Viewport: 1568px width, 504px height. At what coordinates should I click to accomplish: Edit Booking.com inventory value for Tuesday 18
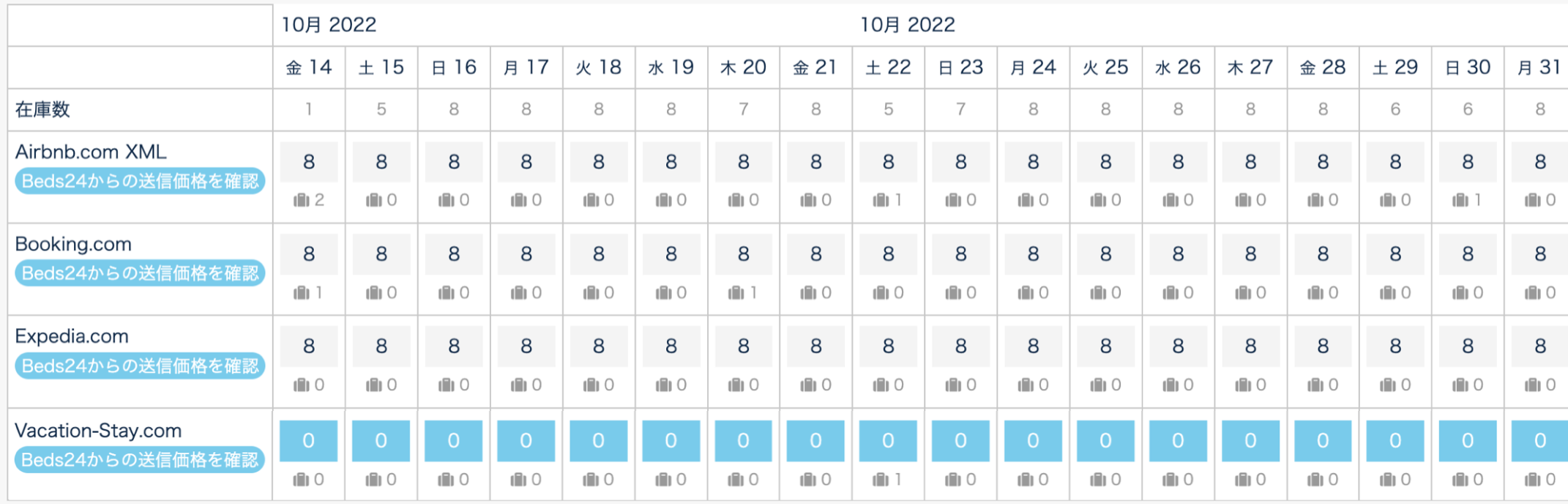tap(598, 254)
